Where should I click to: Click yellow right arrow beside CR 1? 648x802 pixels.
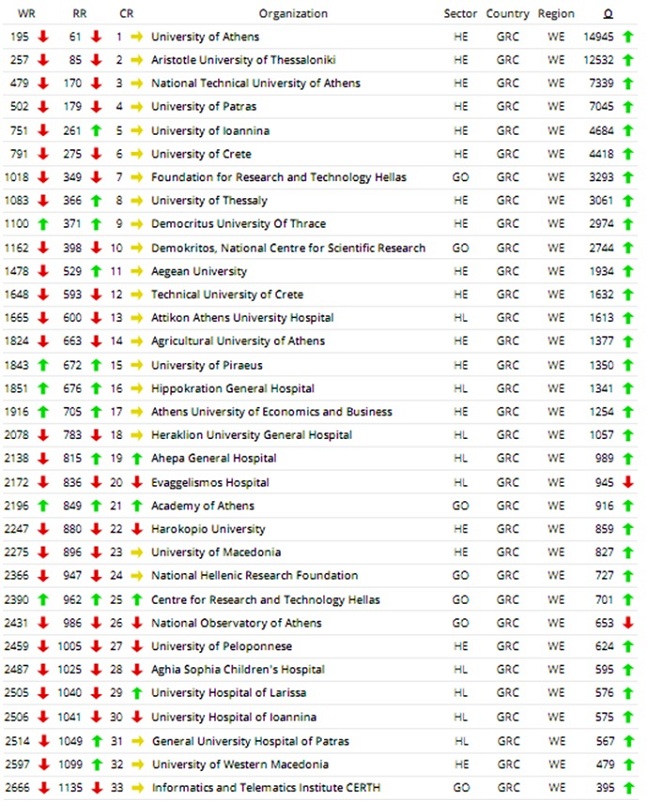137,37
